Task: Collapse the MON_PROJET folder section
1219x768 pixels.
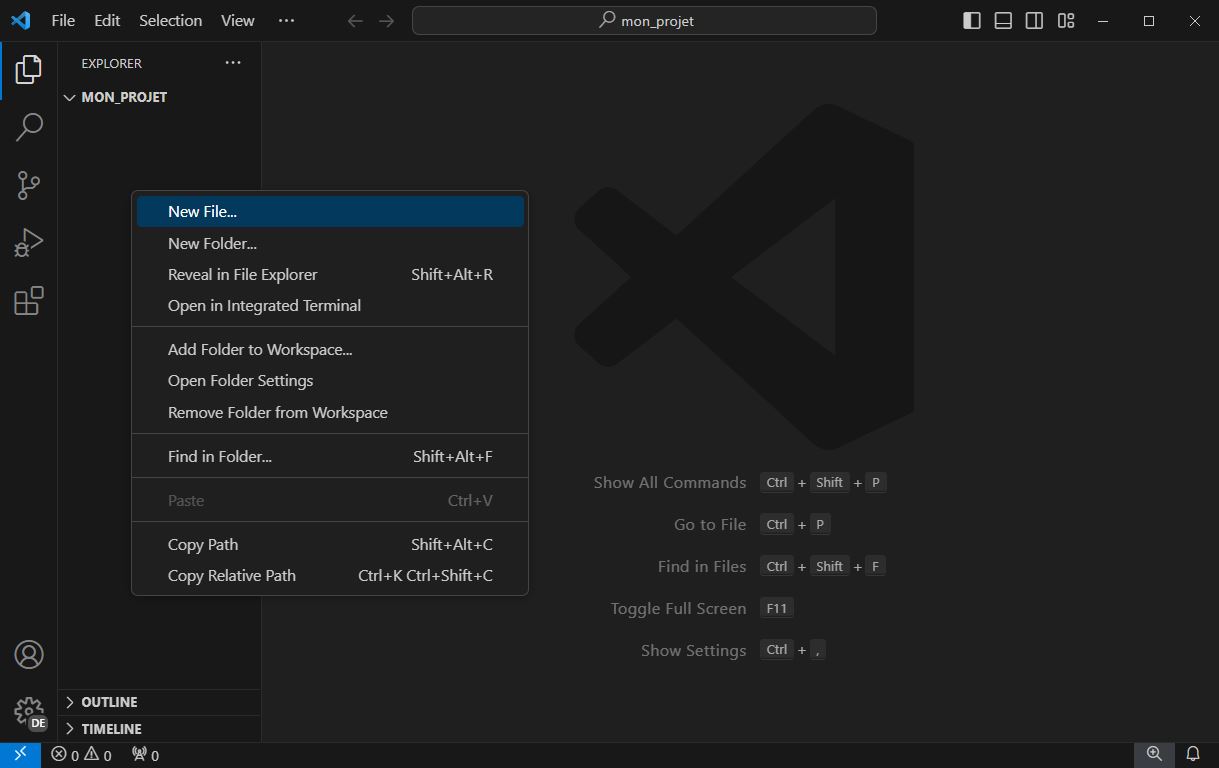Action: (123, 97)
